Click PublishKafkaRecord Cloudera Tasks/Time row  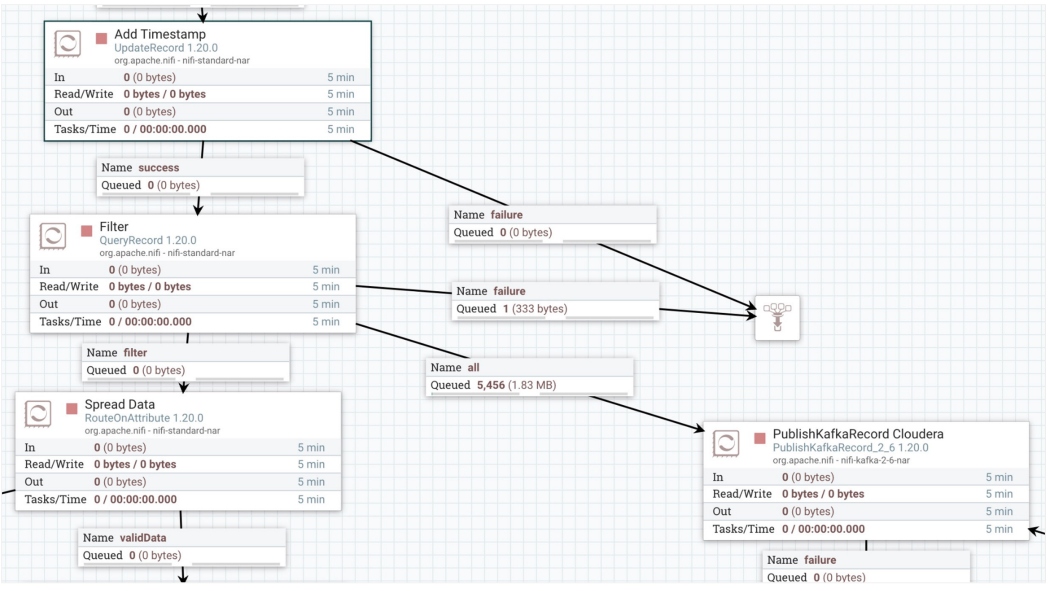click(866, 529)
